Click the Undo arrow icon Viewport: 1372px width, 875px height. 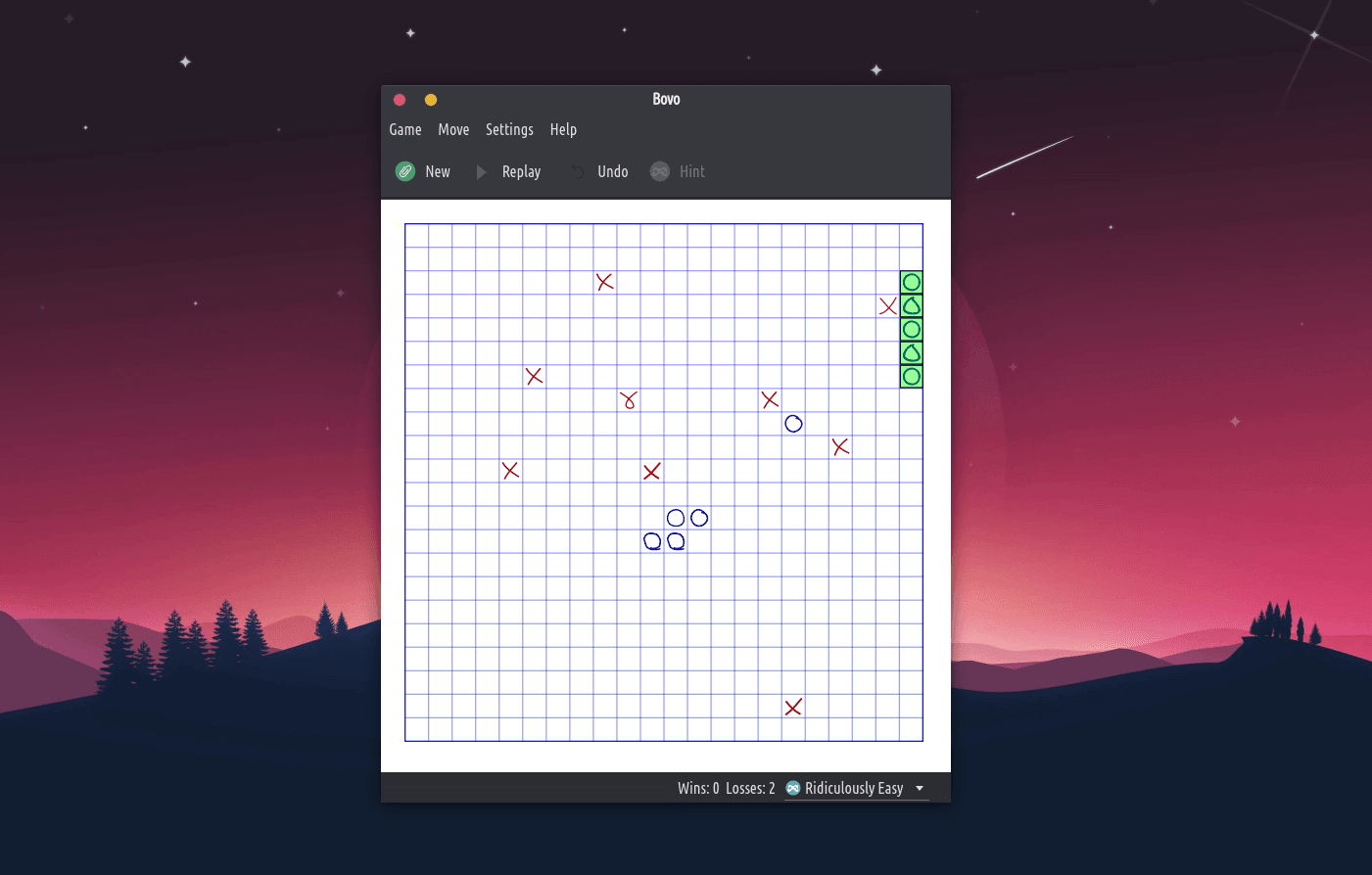coord(578,171)
